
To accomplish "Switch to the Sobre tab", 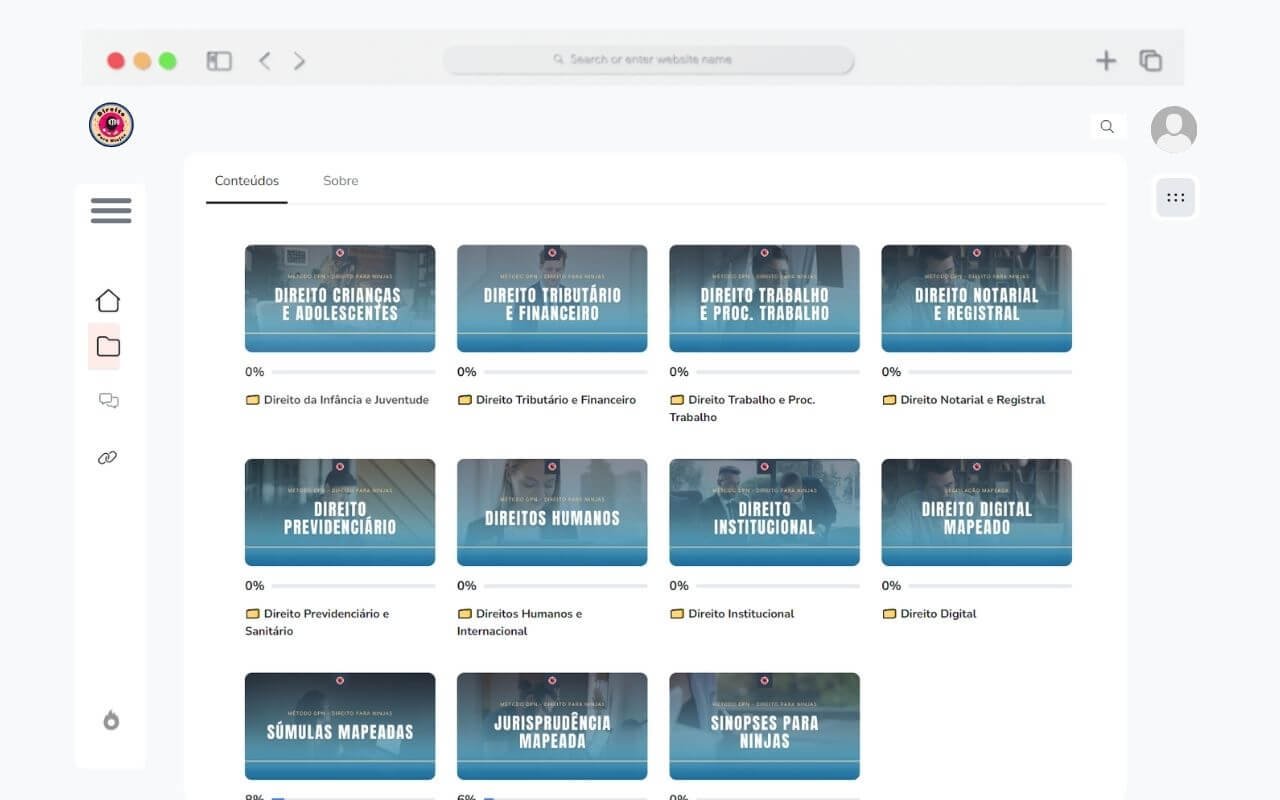I will click(x=340, y=181).
